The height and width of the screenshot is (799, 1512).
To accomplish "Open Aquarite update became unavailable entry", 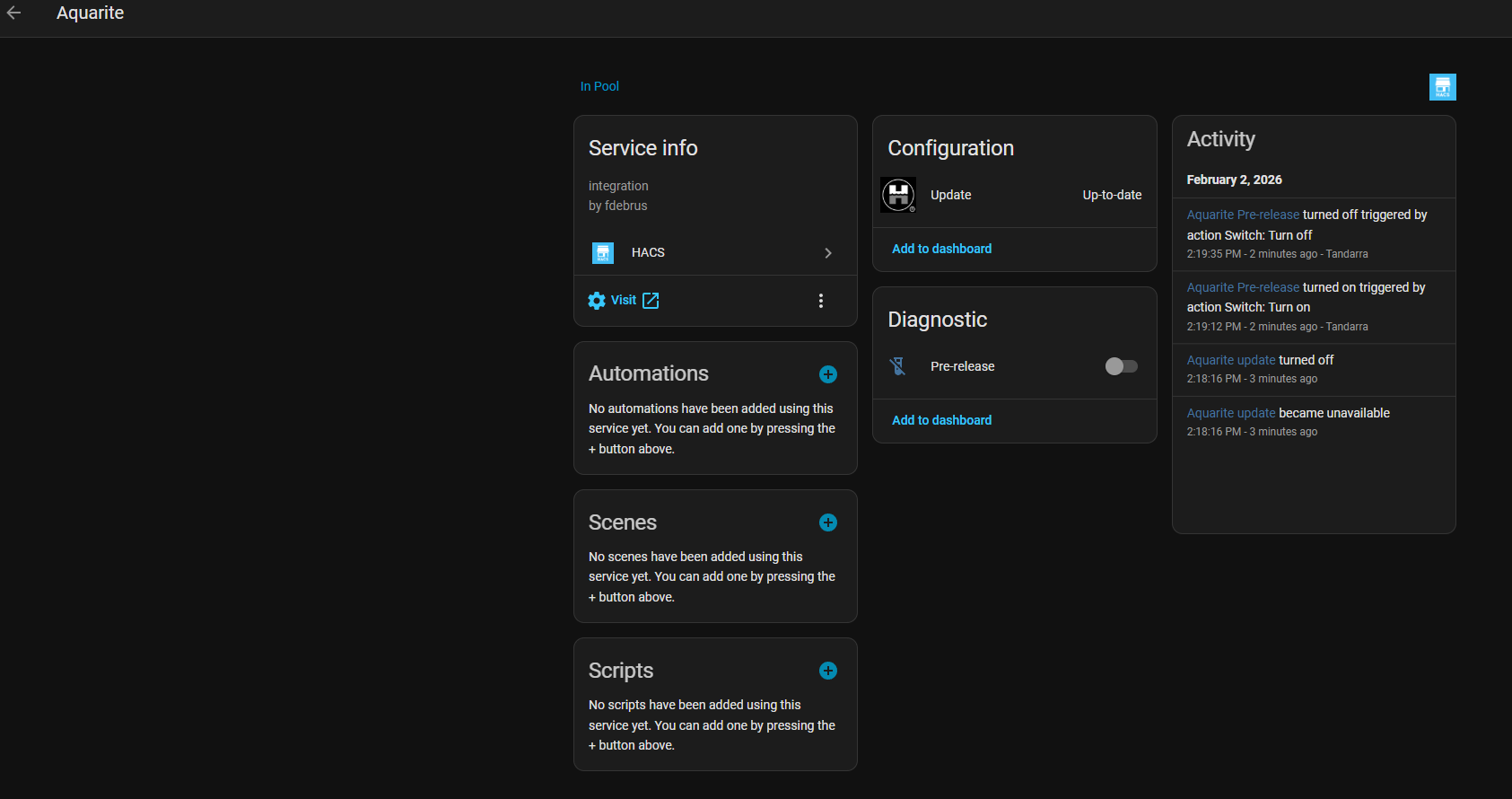I will [x=1230, y=413].
